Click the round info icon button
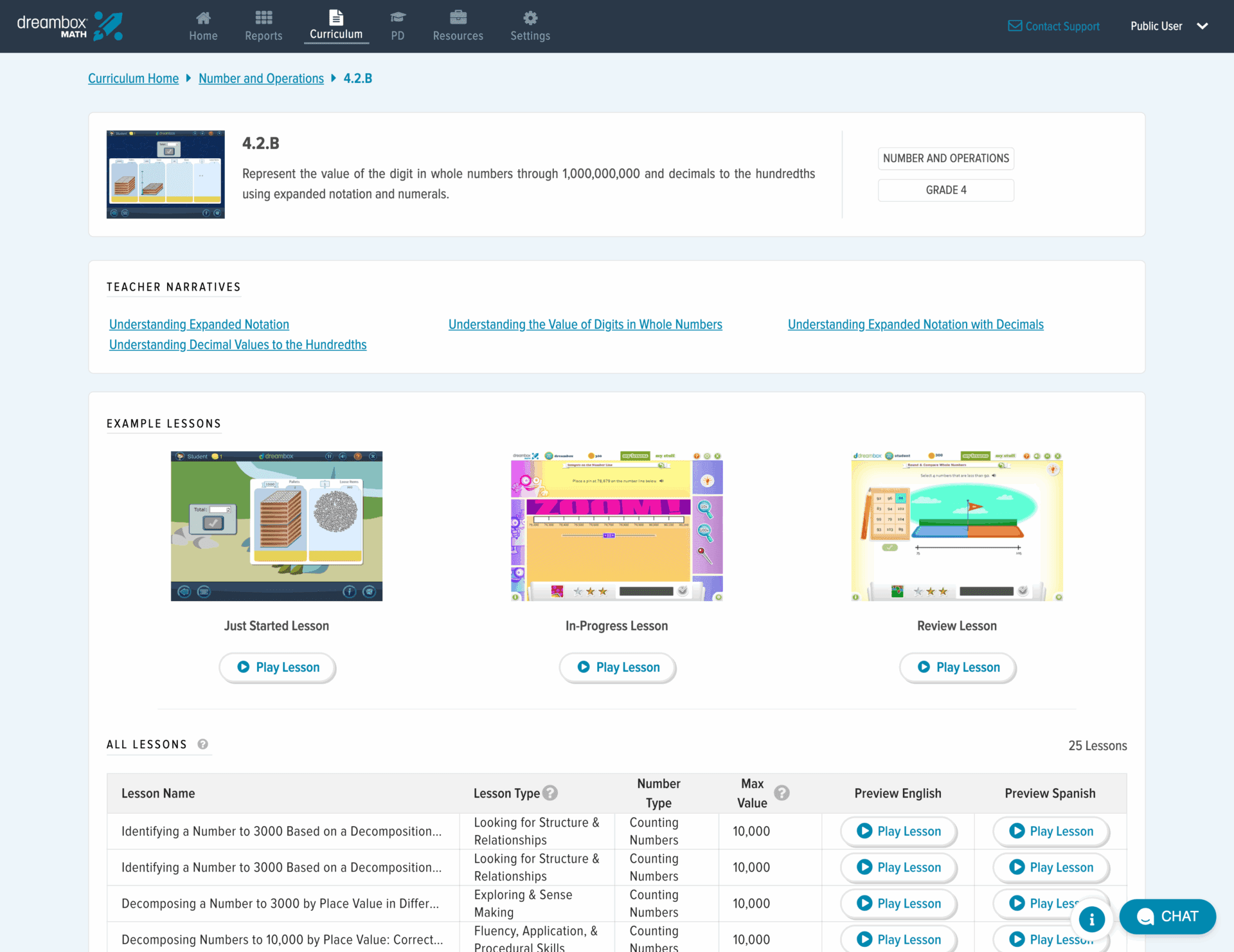The width and height of the screenshot is (1234, 952). (1091, 919)
